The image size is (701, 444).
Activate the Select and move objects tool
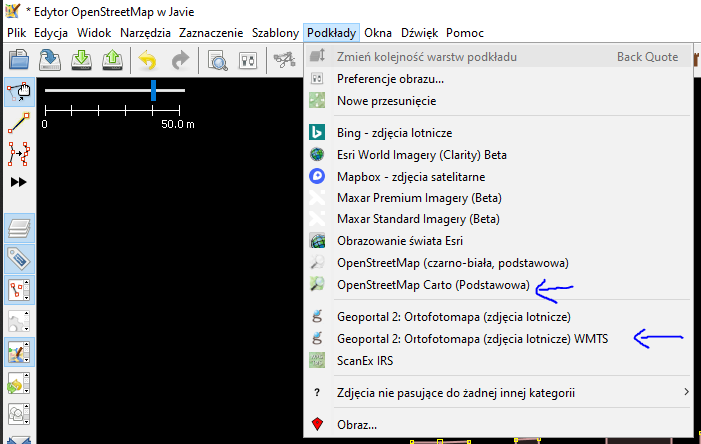point(19,92)
